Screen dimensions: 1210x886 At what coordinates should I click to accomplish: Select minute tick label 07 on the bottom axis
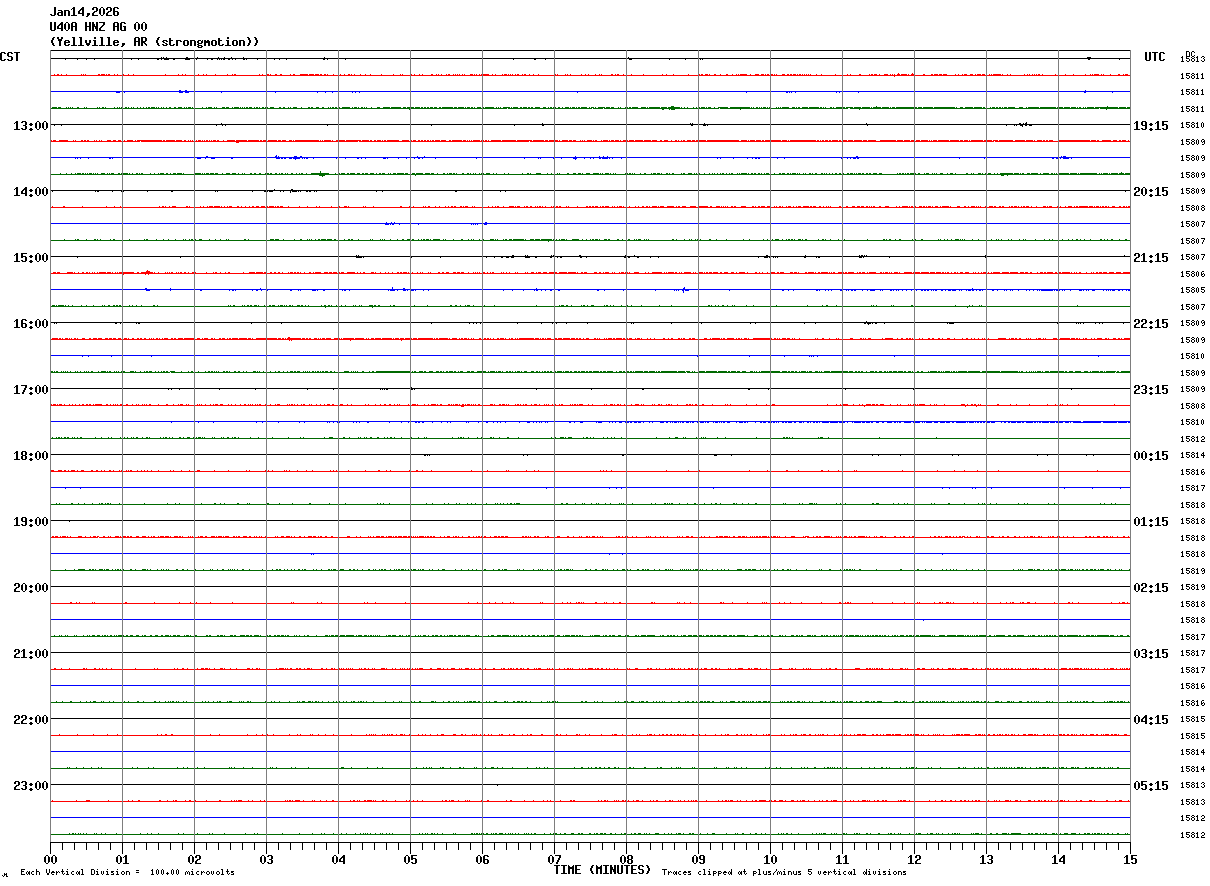(554, 859)
